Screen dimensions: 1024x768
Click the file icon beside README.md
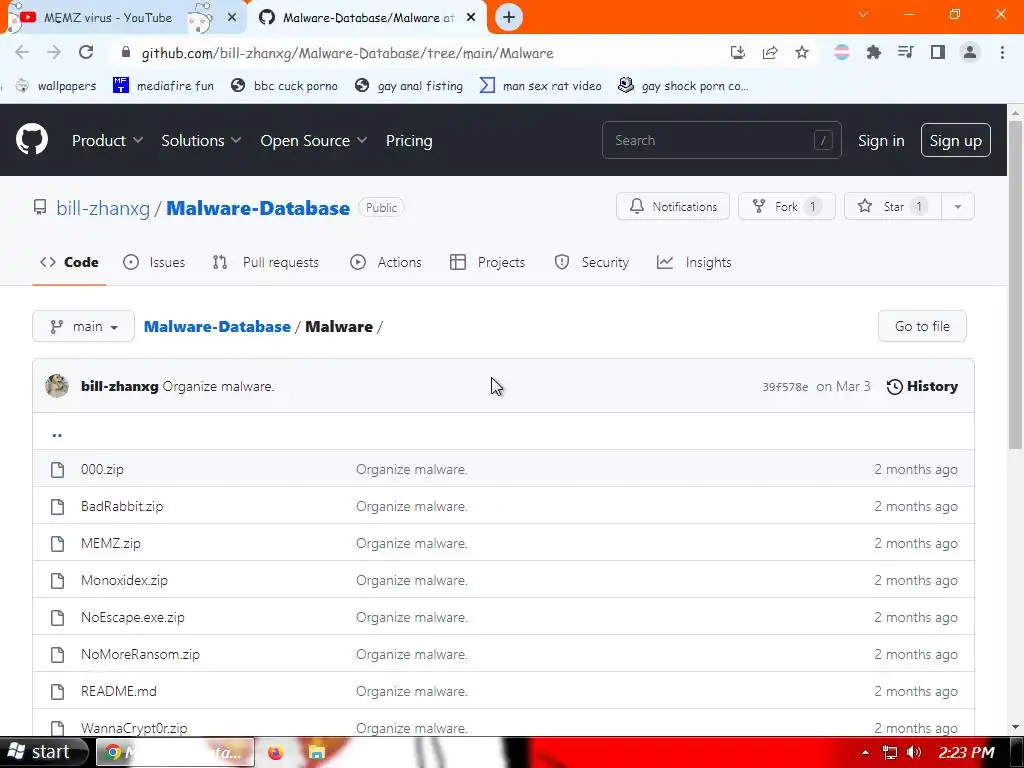tap(57, 692)
